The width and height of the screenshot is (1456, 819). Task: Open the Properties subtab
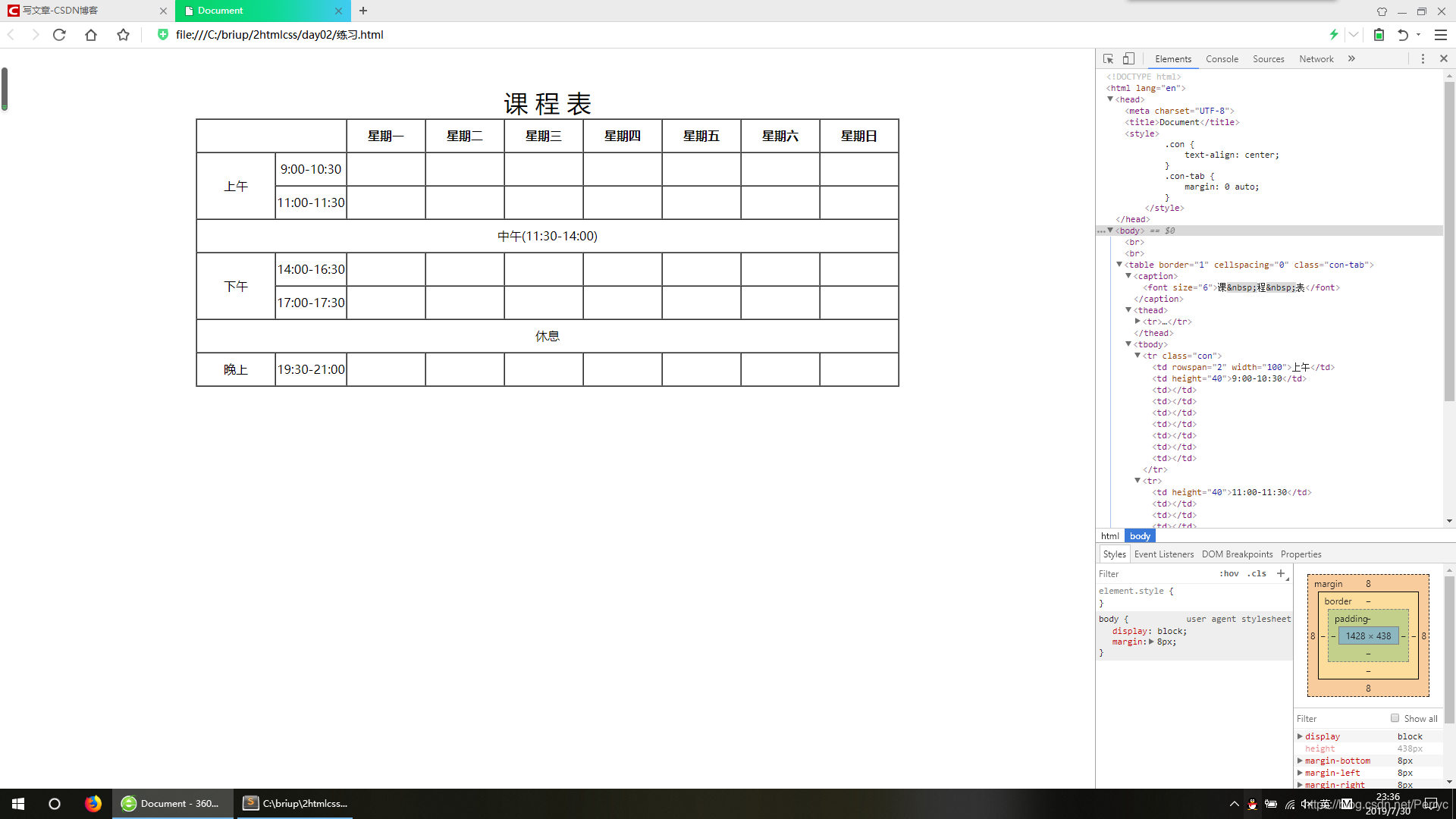pyautogui.click(x=1301, y=554)
